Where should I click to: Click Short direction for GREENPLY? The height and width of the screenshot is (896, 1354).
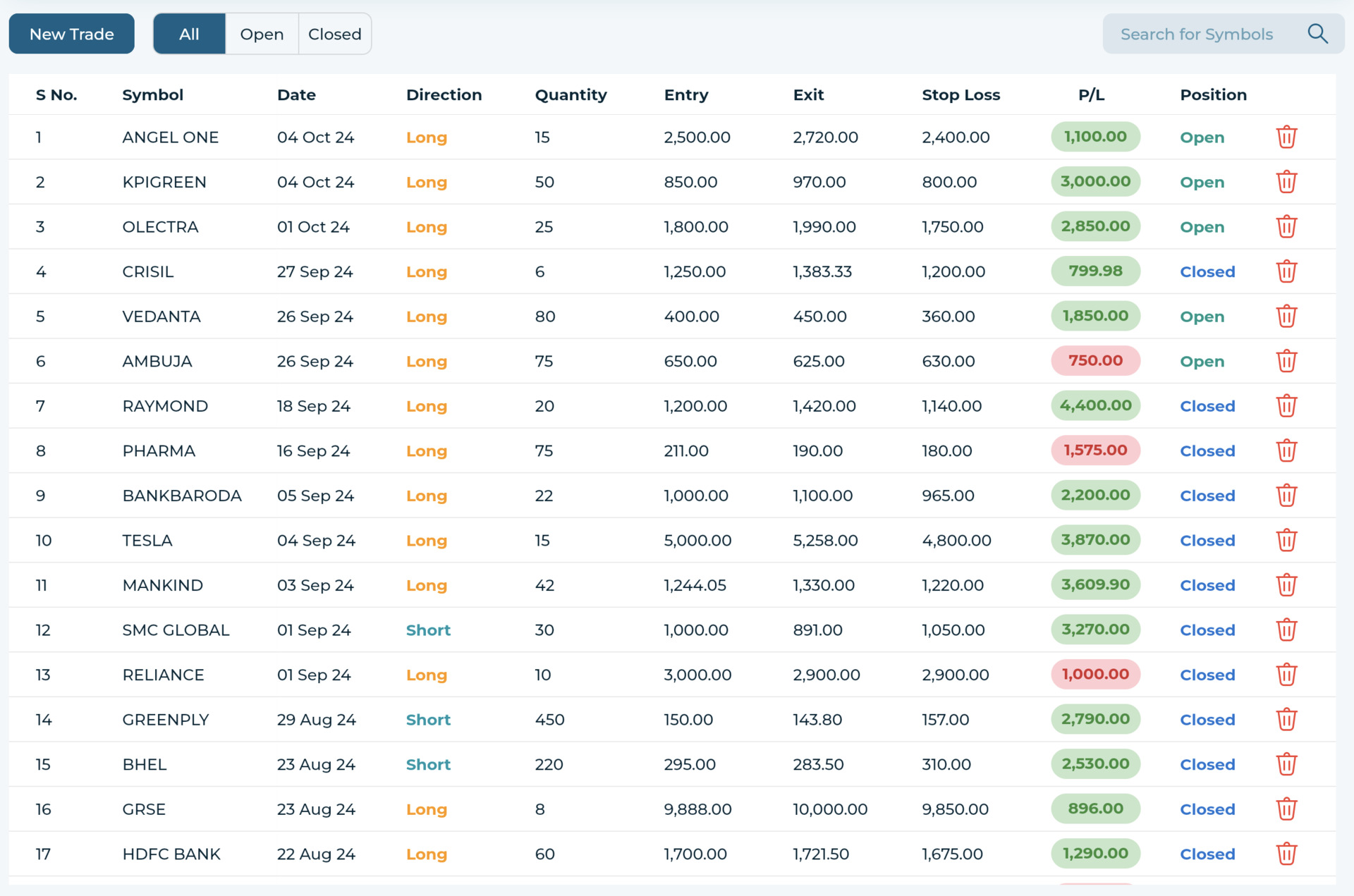(x=428, y=719)
